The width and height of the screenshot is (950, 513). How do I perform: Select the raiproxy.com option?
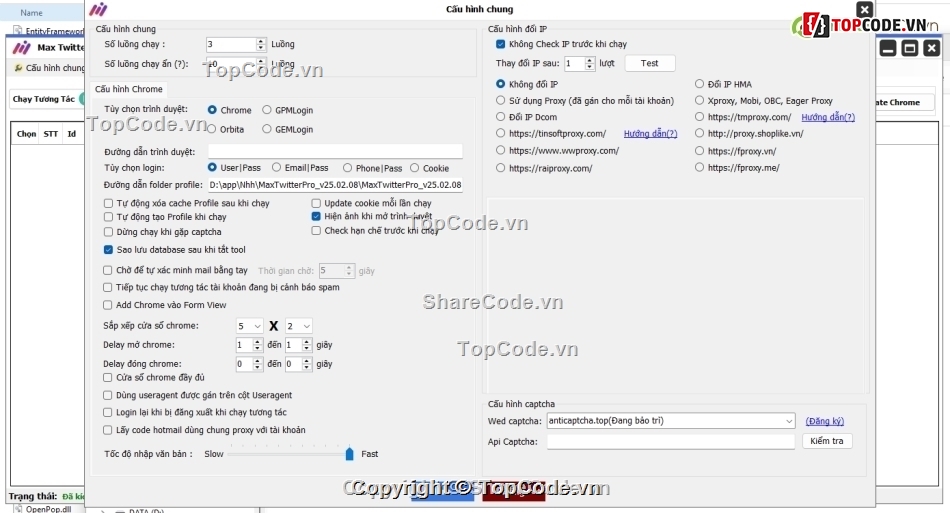500,168
